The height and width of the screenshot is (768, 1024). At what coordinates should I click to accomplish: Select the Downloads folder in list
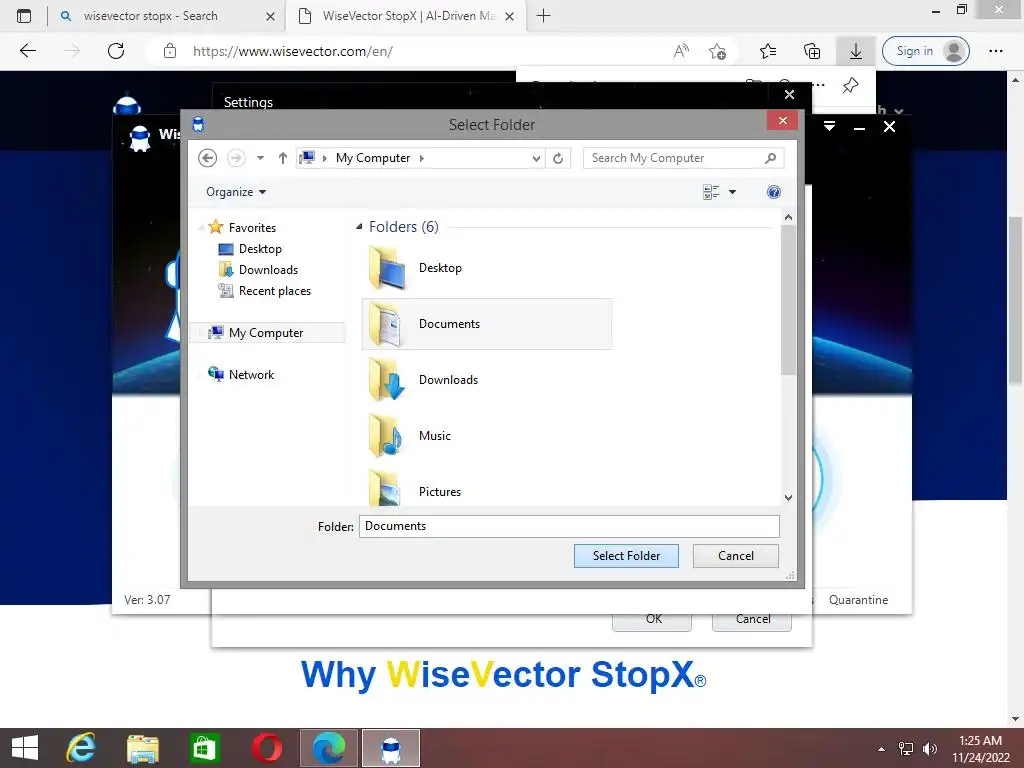(487, 380)
